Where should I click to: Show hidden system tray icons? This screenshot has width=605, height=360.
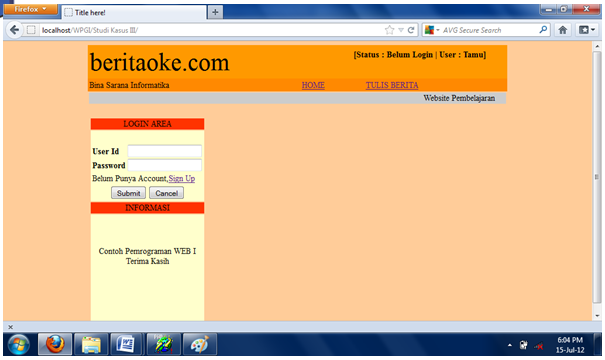510,345
